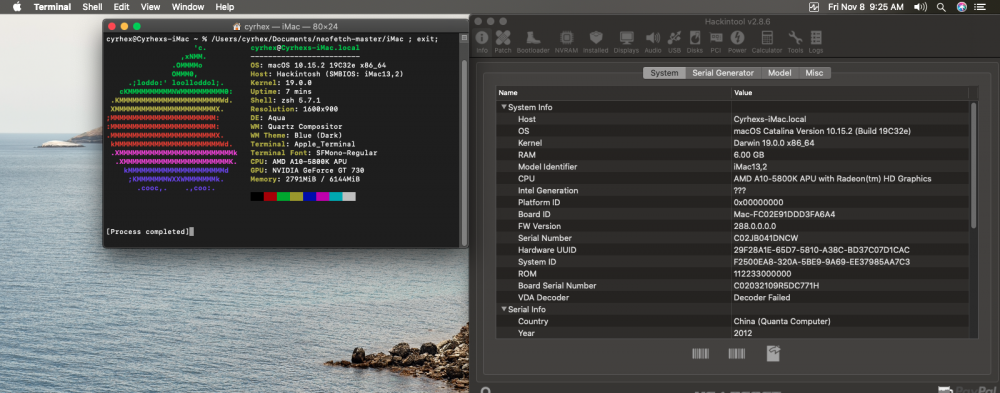Click the activity monitor icon in the menu bar
Screen dimensions: 1000x393
814,7
